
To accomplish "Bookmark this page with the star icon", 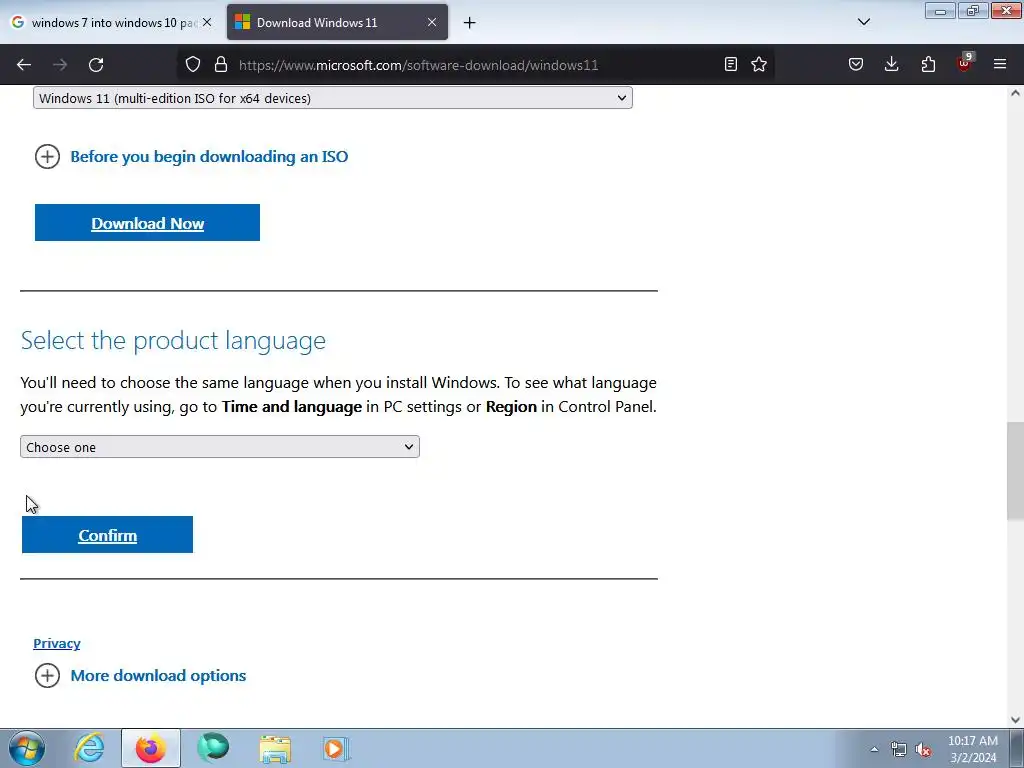I will click(759, 64).
